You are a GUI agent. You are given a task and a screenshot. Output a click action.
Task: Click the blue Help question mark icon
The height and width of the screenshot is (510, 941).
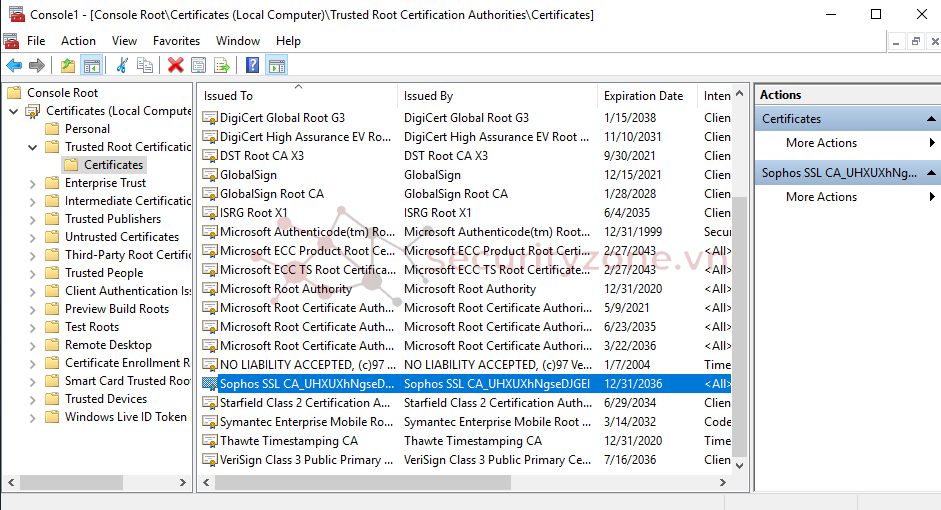253,65
